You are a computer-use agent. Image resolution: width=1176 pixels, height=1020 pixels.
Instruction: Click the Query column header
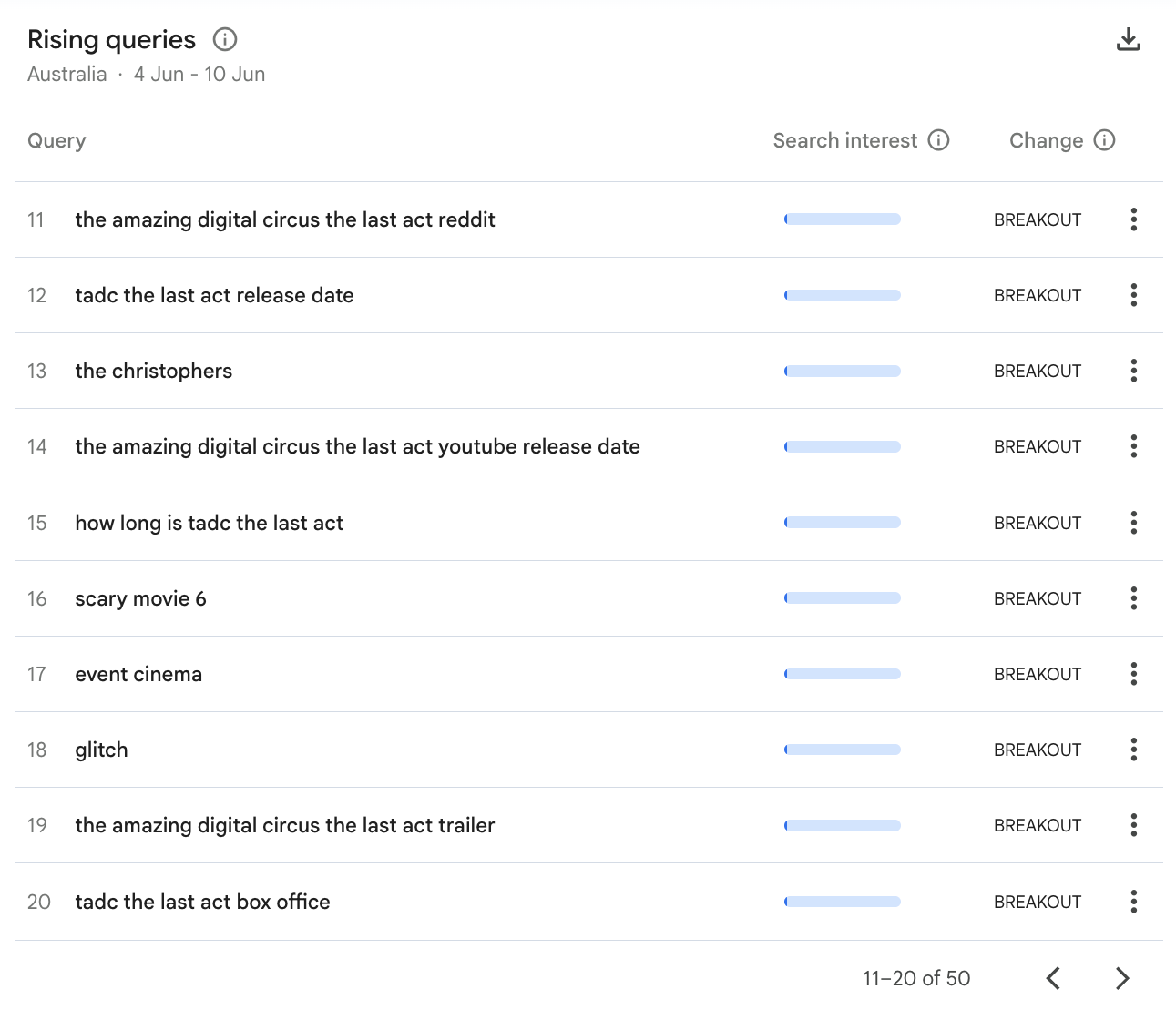56,140
